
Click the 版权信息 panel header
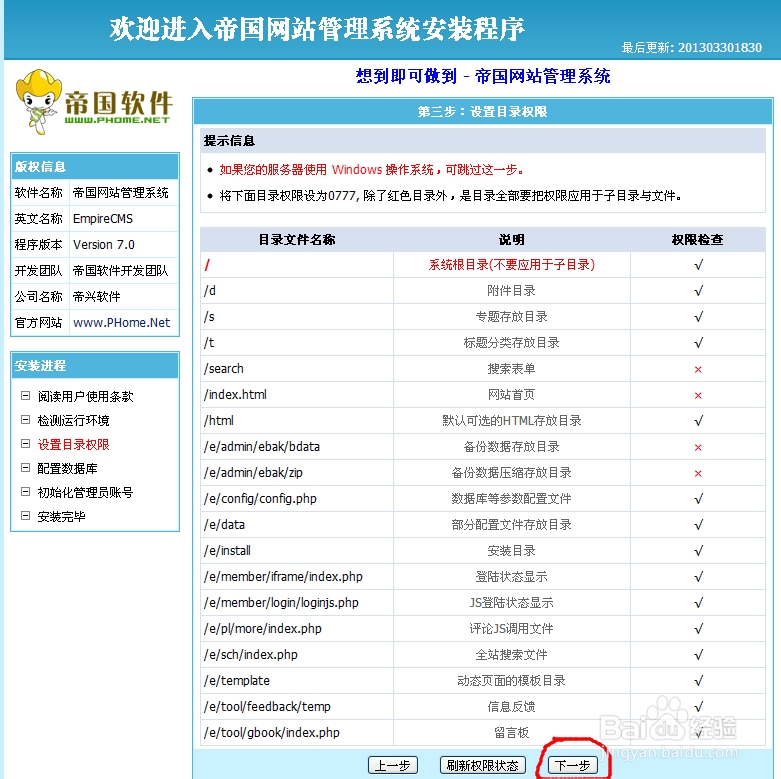[95, 166]
